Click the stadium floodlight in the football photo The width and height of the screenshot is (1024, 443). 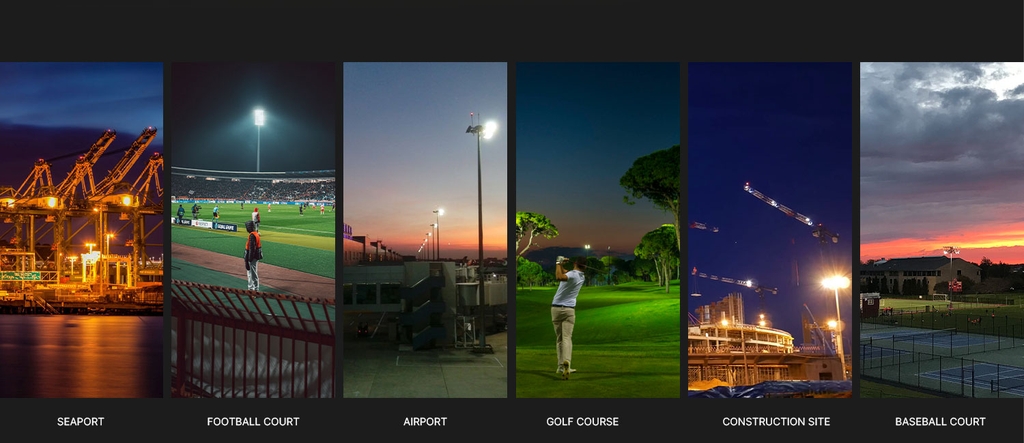259,118
